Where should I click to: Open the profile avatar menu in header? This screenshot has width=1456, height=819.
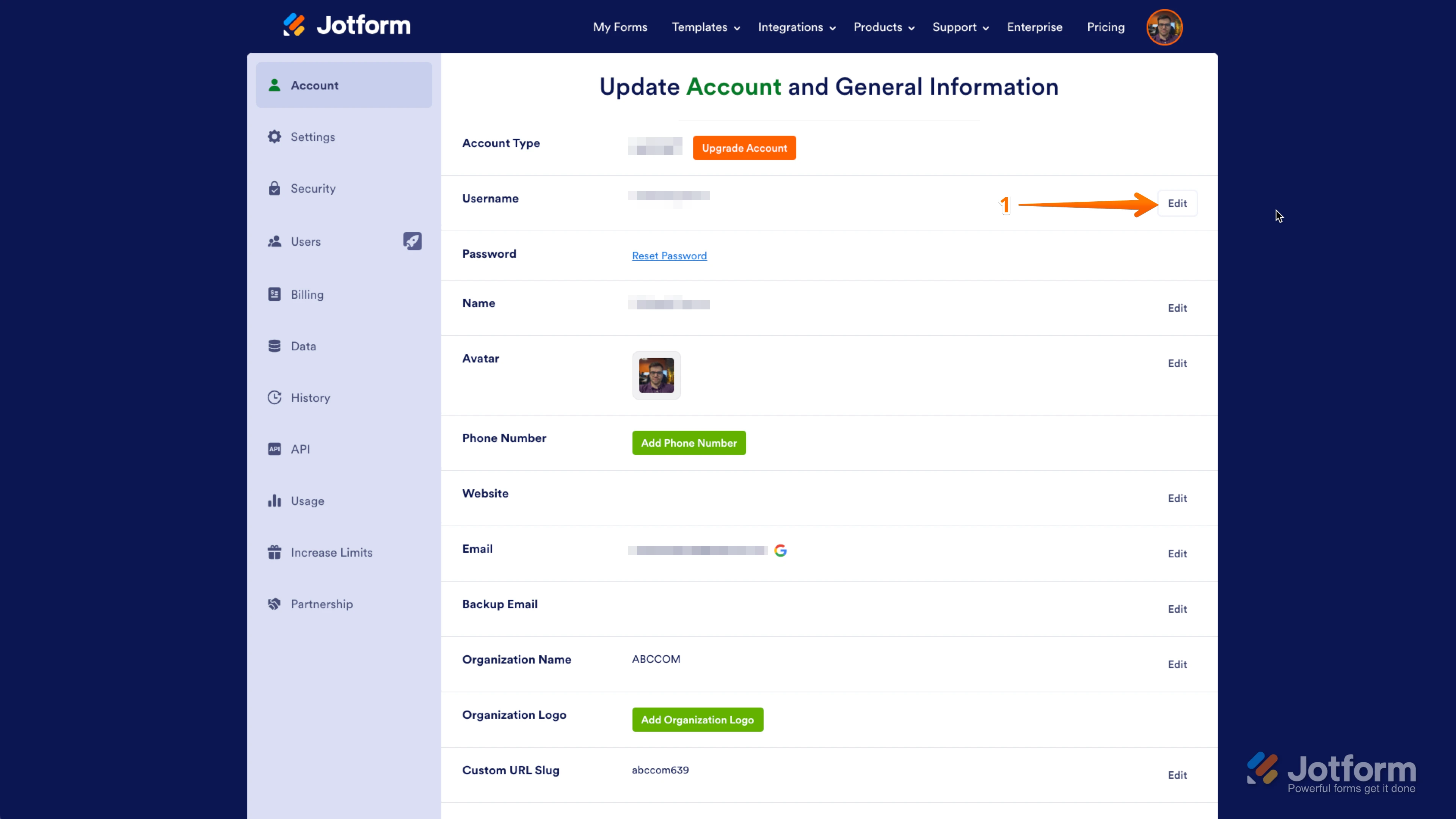[x=1164, y=27]
